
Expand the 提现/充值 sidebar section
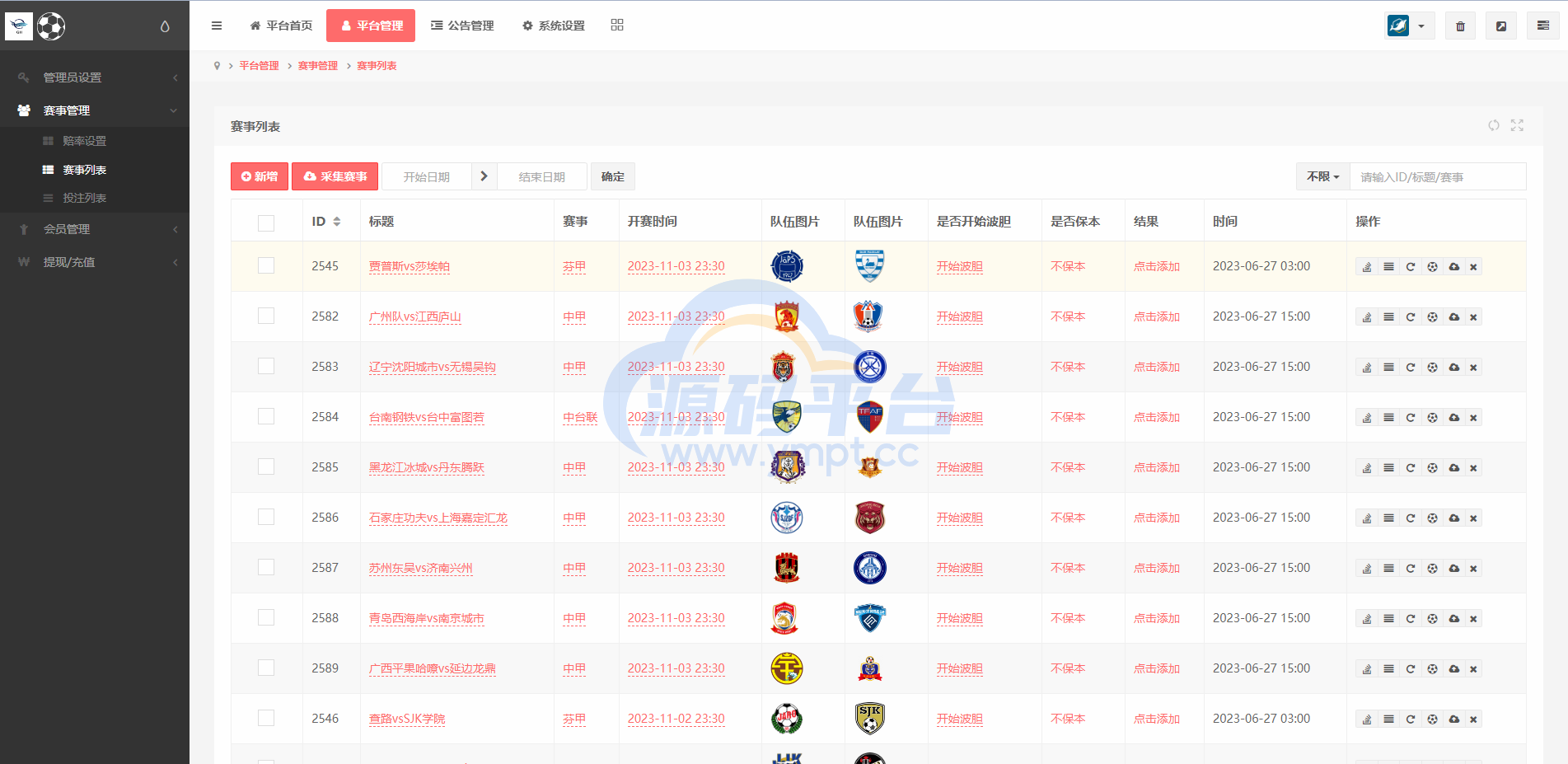coord(95,262)
